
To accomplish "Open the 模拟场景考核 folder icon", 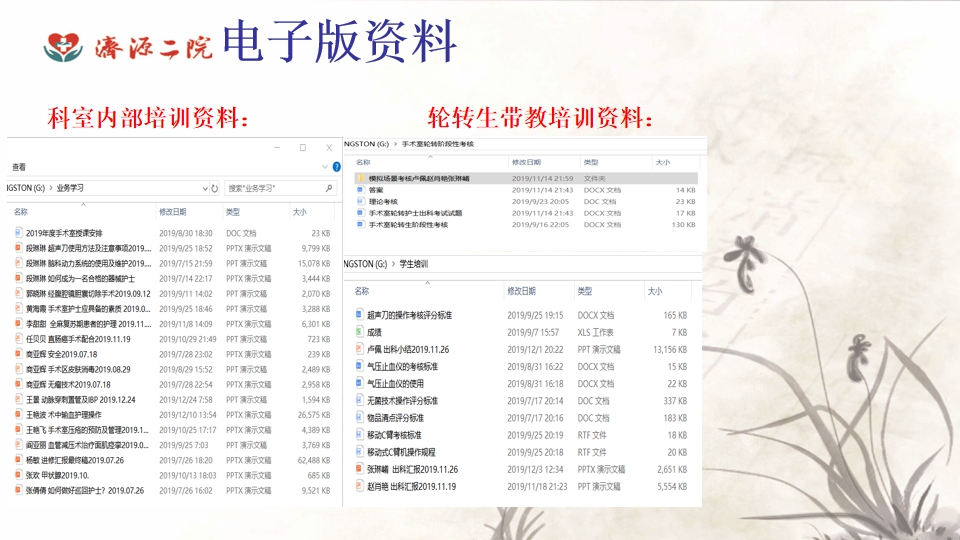I will 360,178.
